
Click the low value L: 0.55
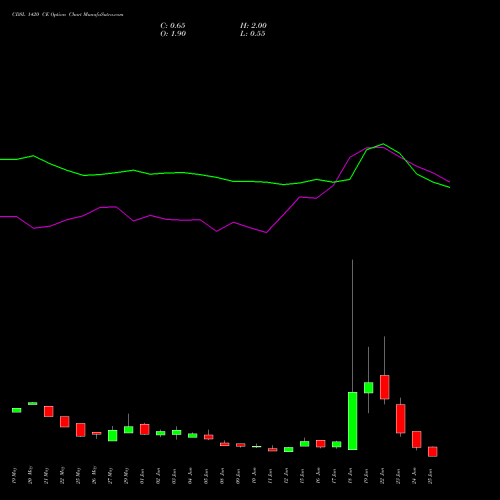(x=253, y=34)
